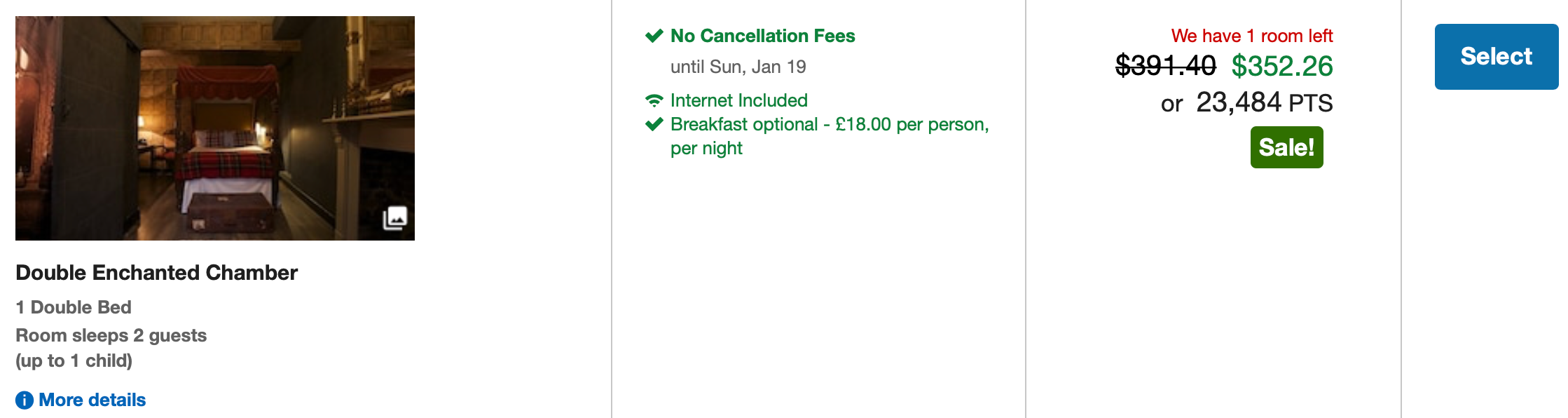Click the discounted $352.26 price
This screenshot has height=418, width=1568.
pos(1282,66)
